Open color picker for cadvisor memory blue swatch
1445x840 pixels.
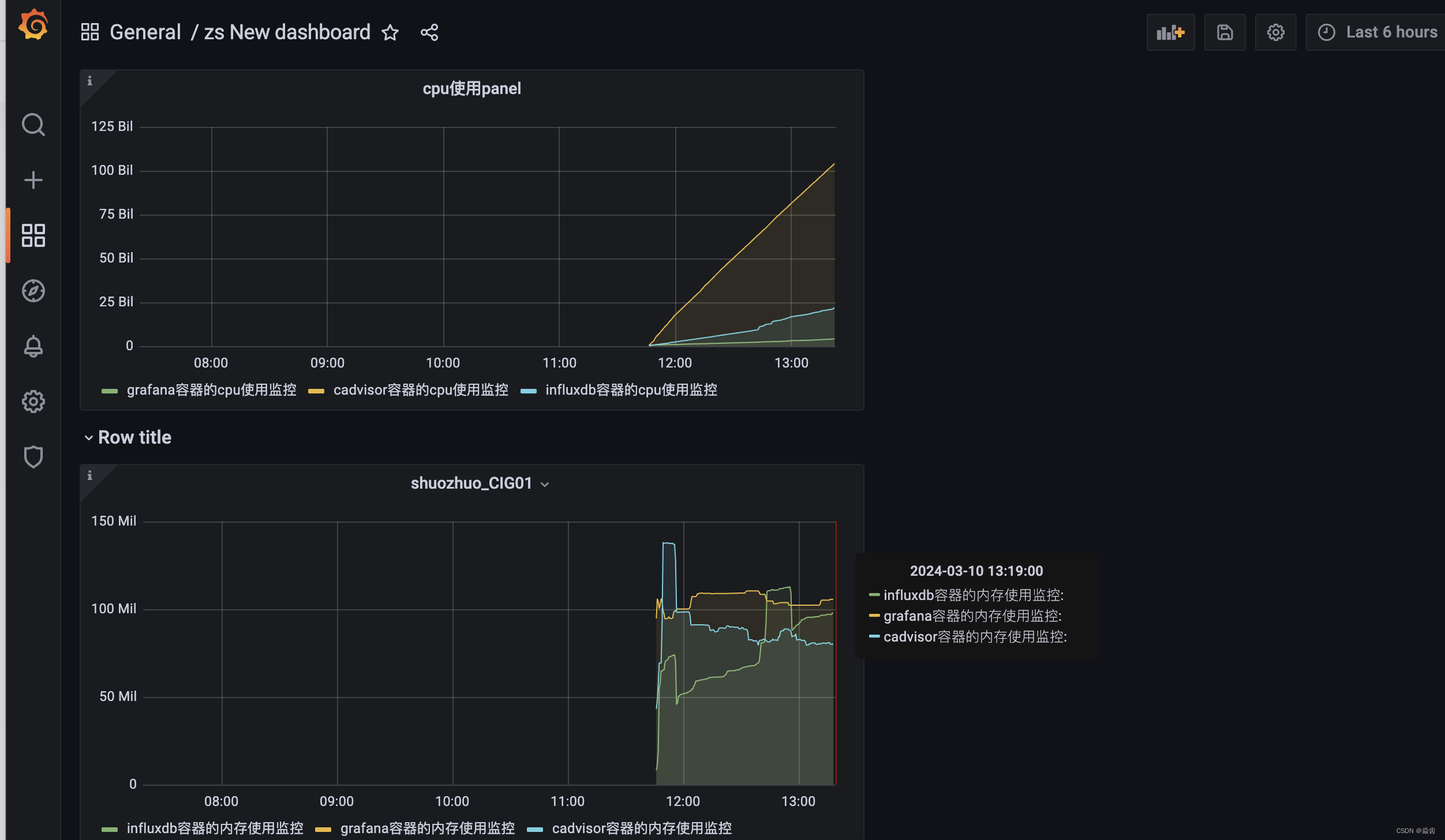(x=535, y=830)
